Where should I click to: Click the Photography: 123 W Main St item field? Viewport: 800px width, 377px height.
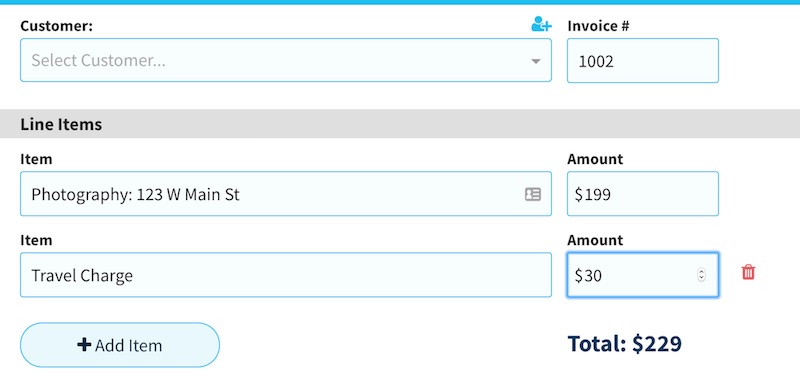[x=286, y=194]
